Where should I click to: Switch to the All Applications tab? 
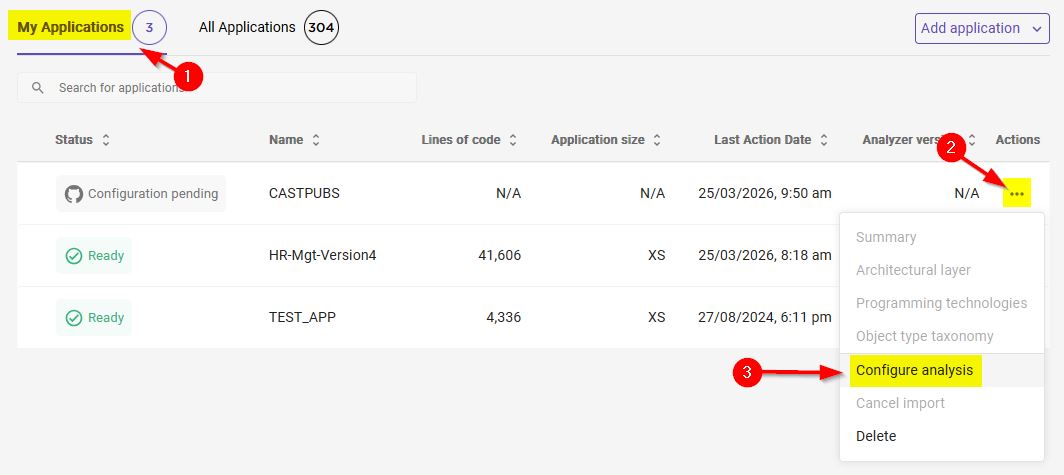click(247, 28)
